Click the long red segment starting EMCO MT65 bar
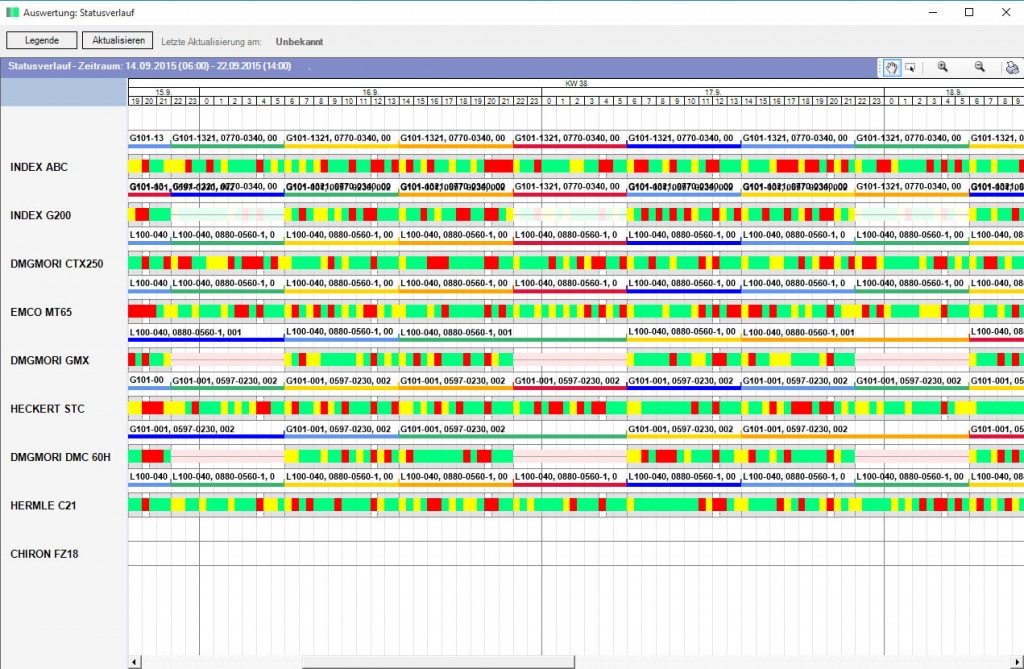This screenshot has height=669, width=1024. point(142,311)
